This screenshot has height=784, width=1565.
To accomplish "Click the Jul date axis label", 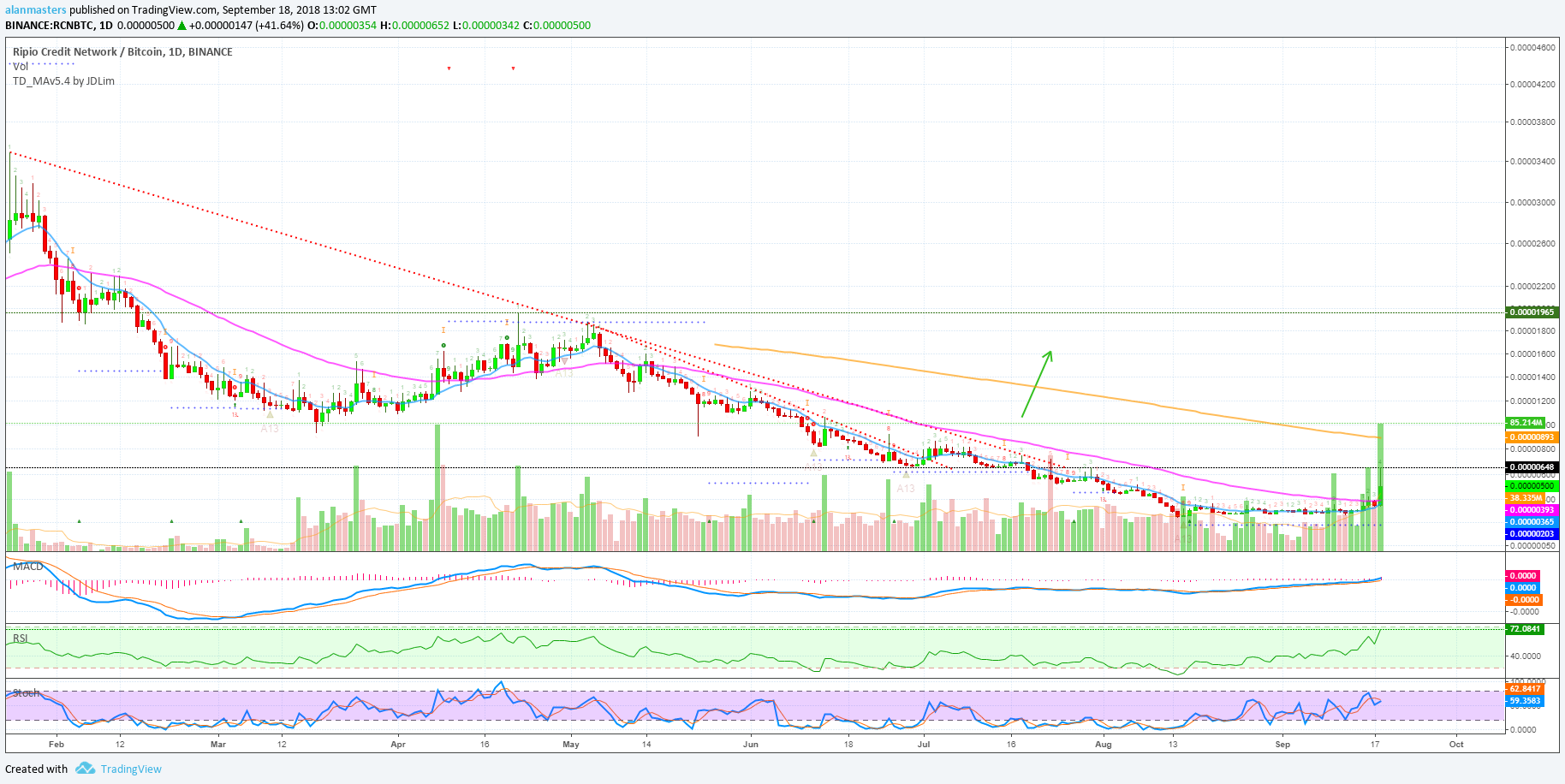I will point(924,745).
